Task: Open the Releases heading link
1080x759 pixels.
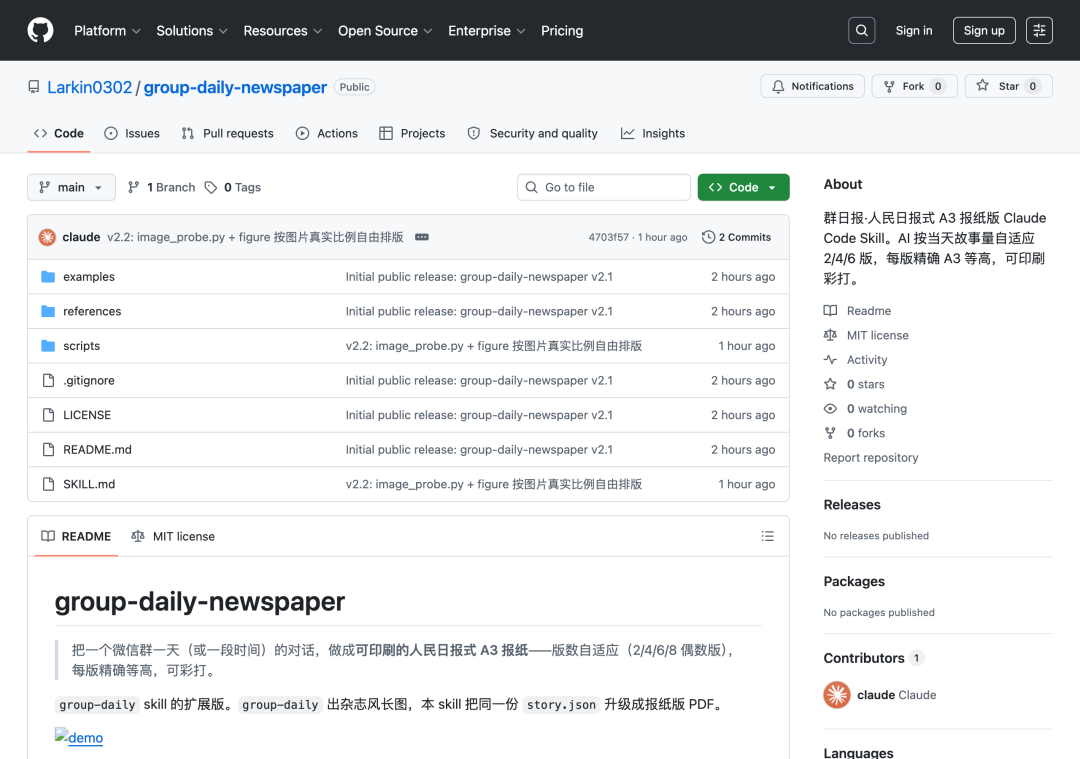Action: [852, 504]
